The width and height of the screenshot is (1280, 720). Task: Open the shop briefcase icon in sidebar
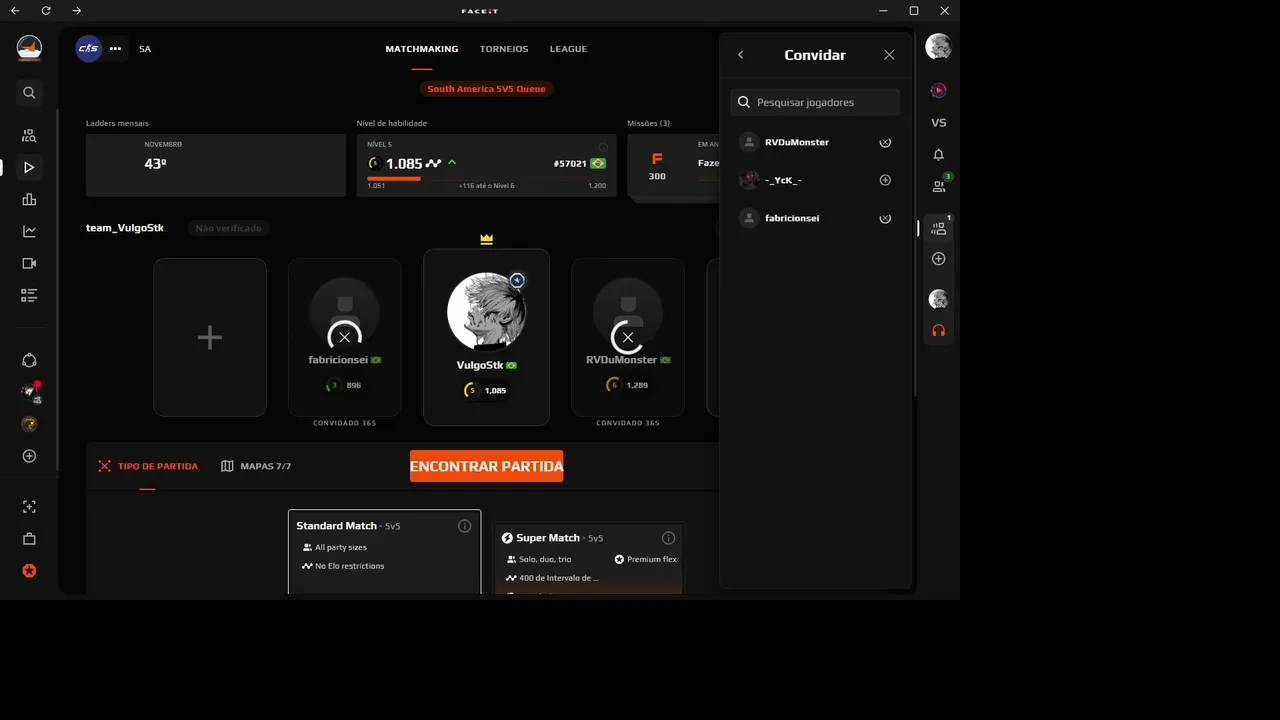29,539
